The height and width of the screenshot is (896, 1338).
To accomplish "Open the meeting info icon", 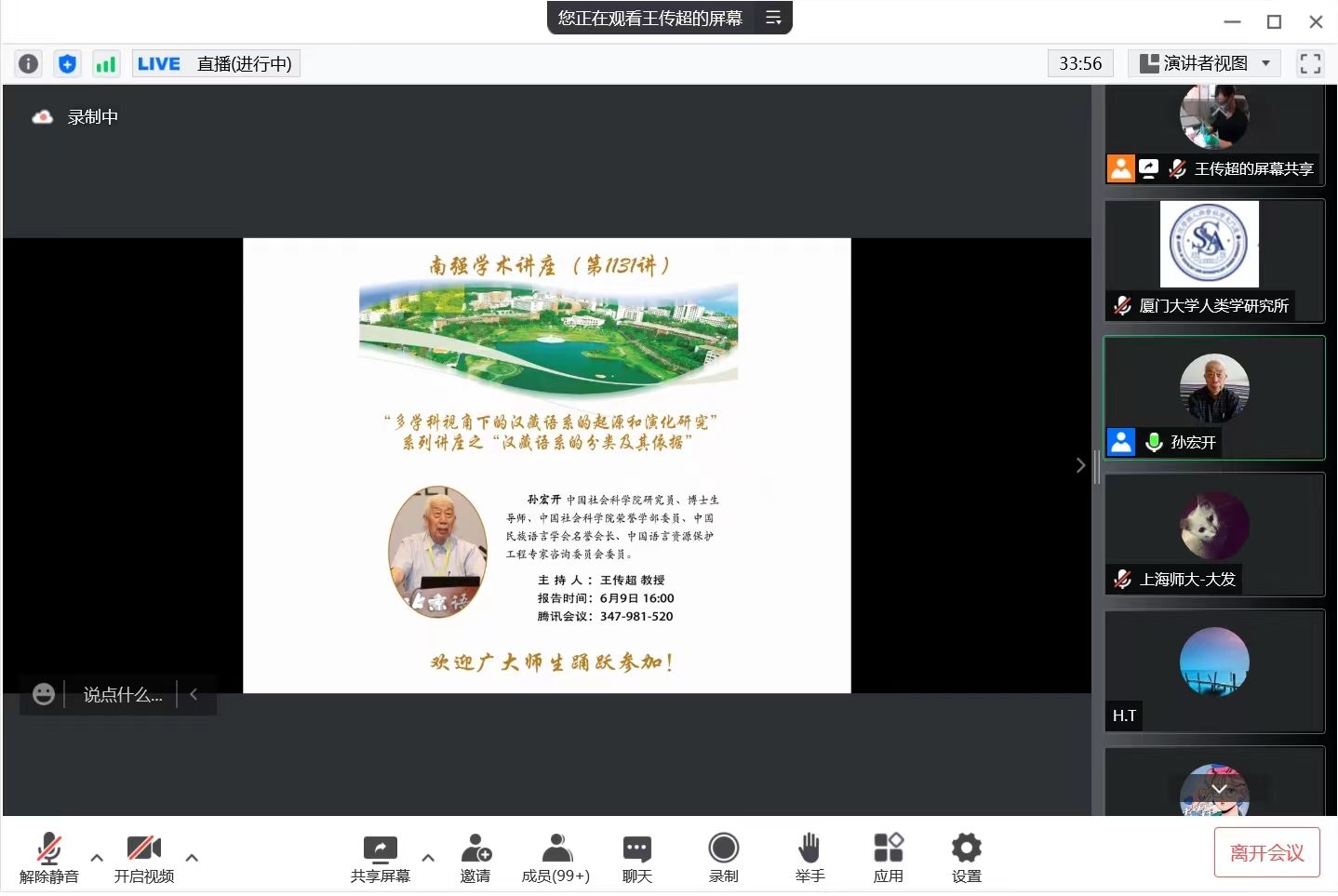I will coord(29,63).
